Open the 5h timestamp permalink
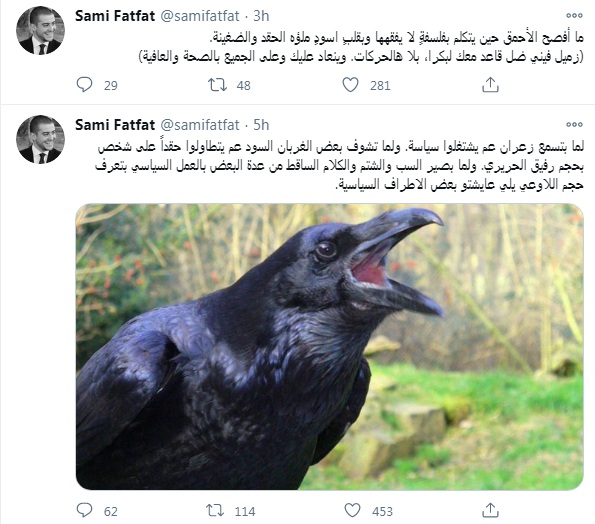Image resolution: width=595 pixels, height=524 pixels. [x=261, y=124]
